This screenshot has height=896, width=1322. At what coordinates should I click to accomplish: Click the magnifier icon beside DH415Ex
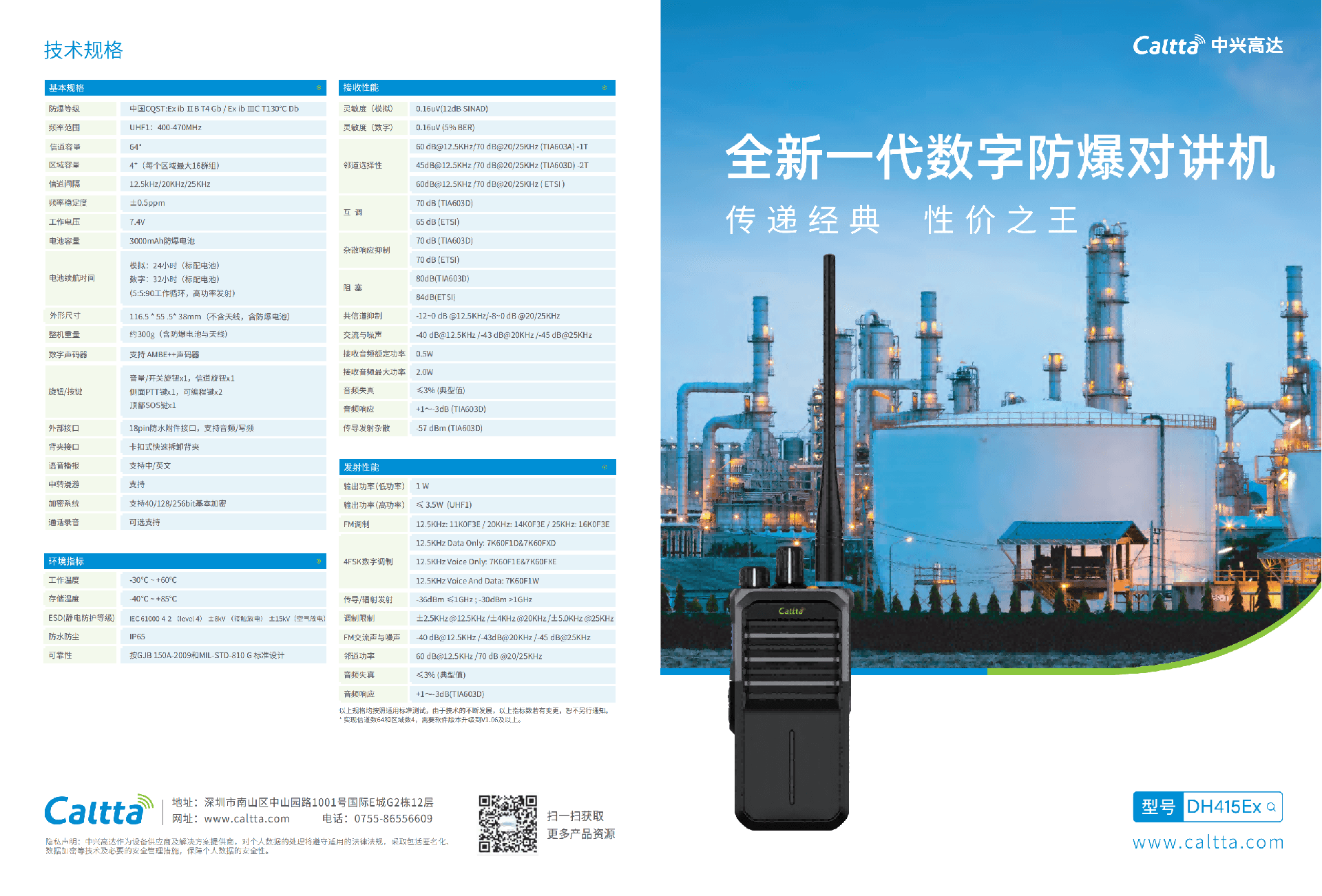[x=1271, y=807]
